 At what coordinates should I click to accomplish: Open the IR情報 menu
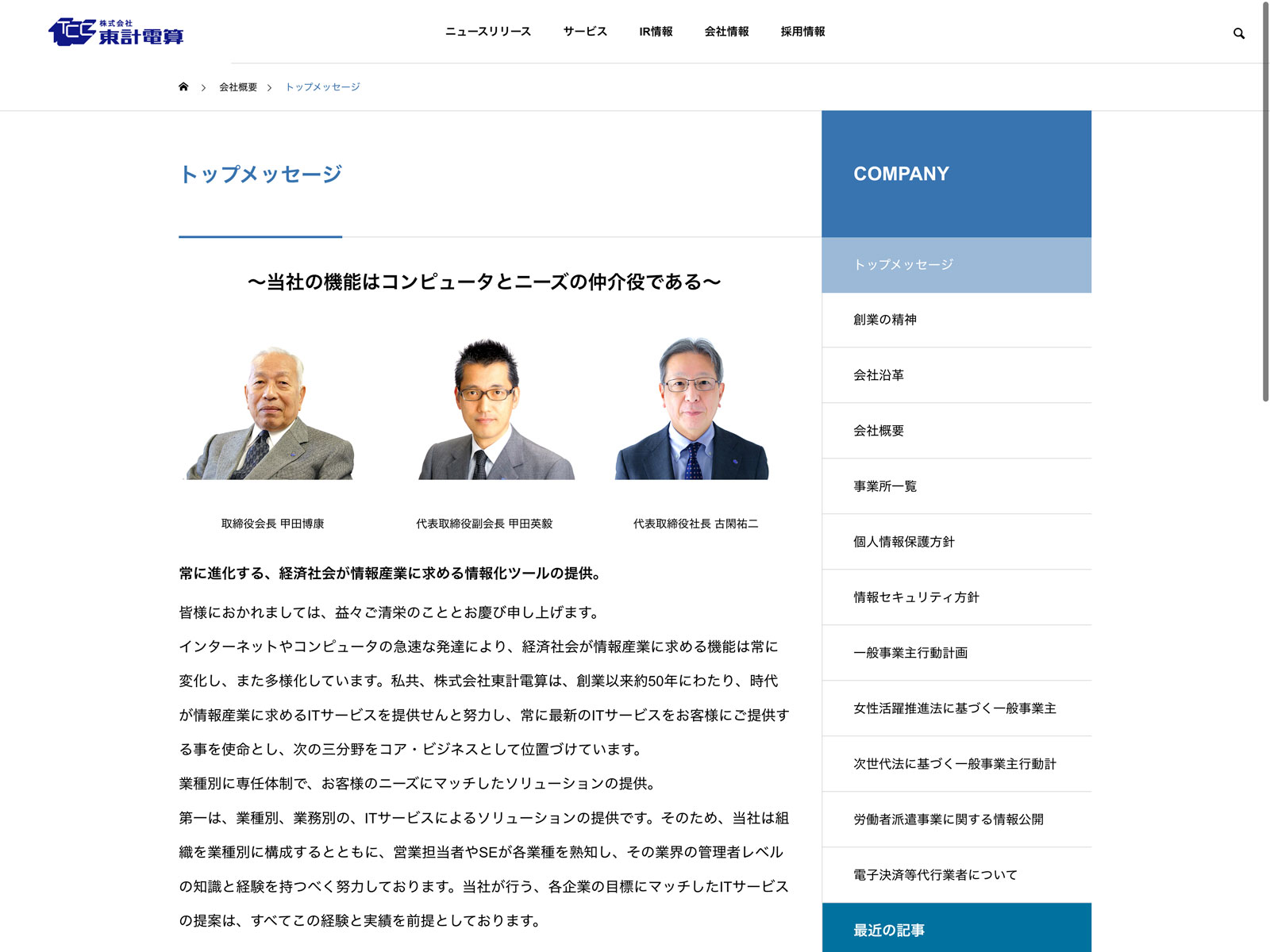[656, 32]
